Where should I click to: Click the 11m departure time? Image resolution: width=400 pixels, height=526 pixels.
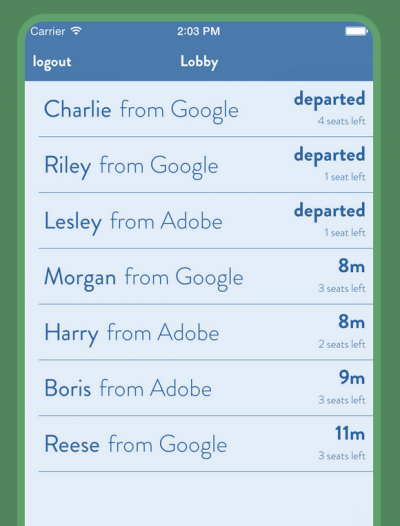click(350, 433)
